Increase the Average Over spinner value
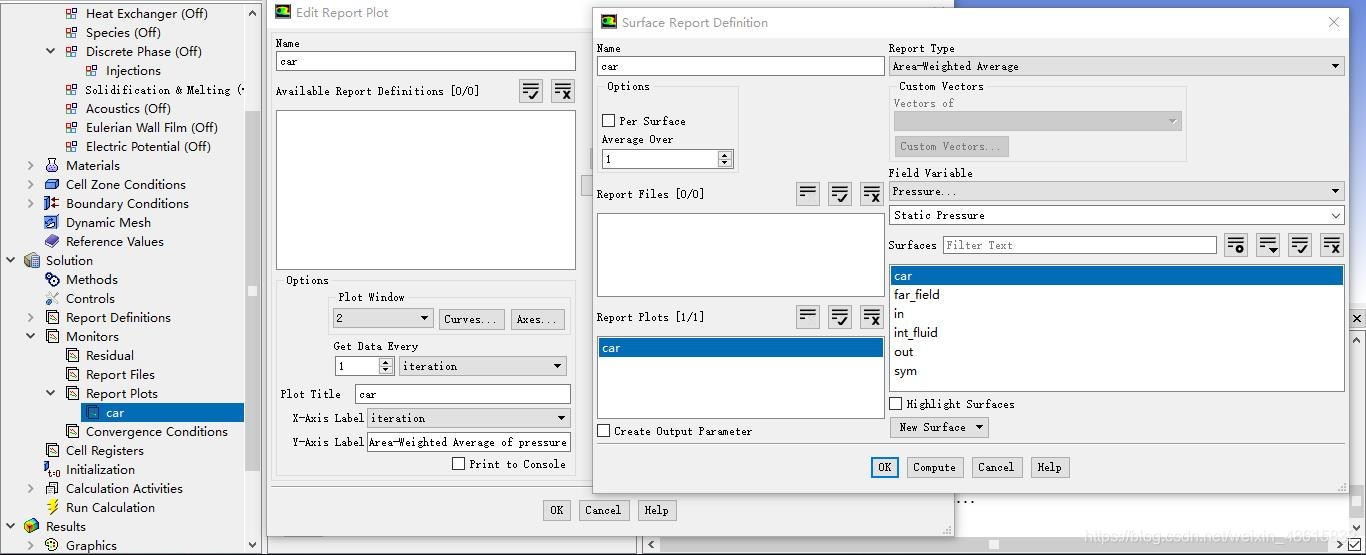 [725, 155]
